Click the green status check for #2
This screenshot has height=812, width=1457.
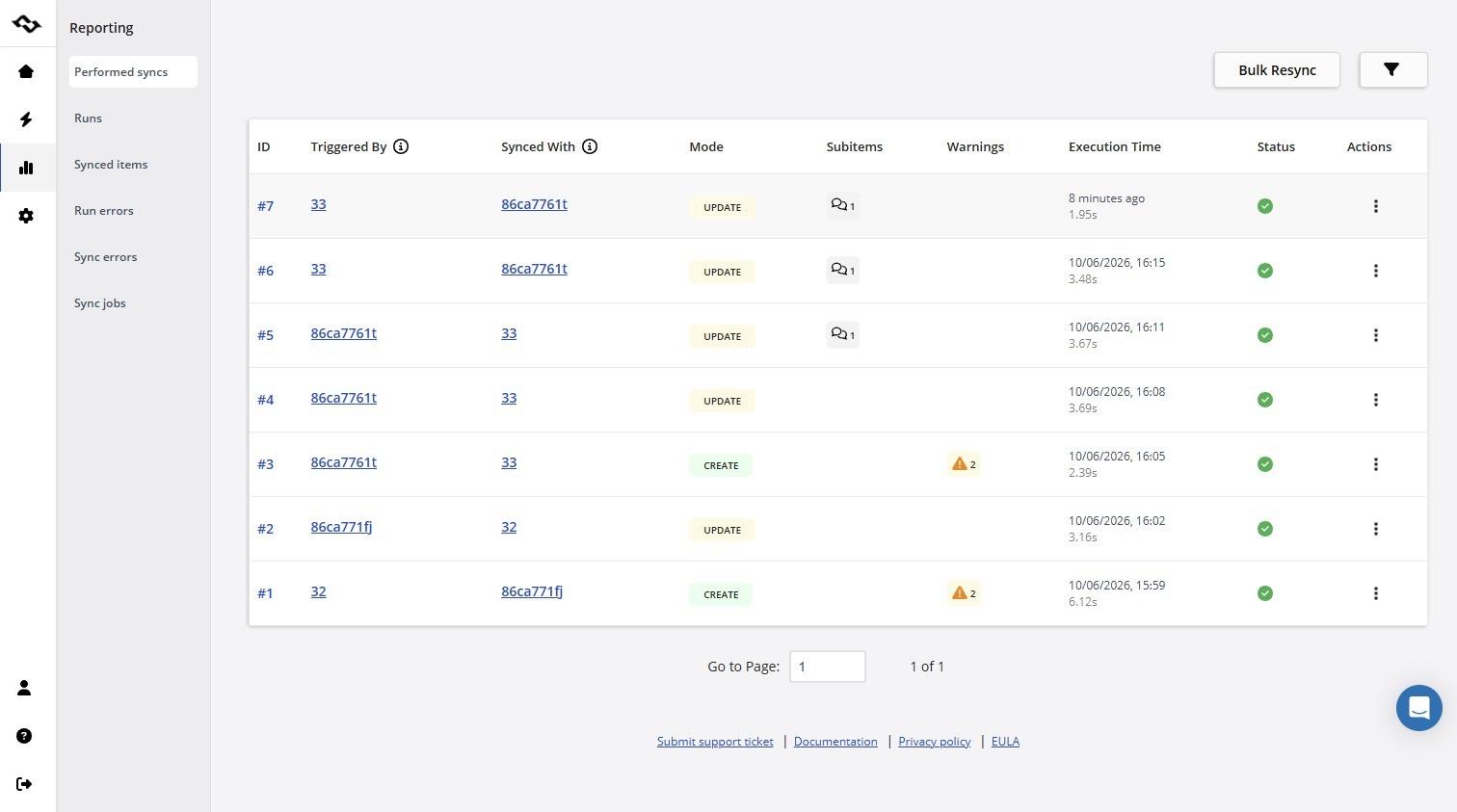click(1265, 529)
